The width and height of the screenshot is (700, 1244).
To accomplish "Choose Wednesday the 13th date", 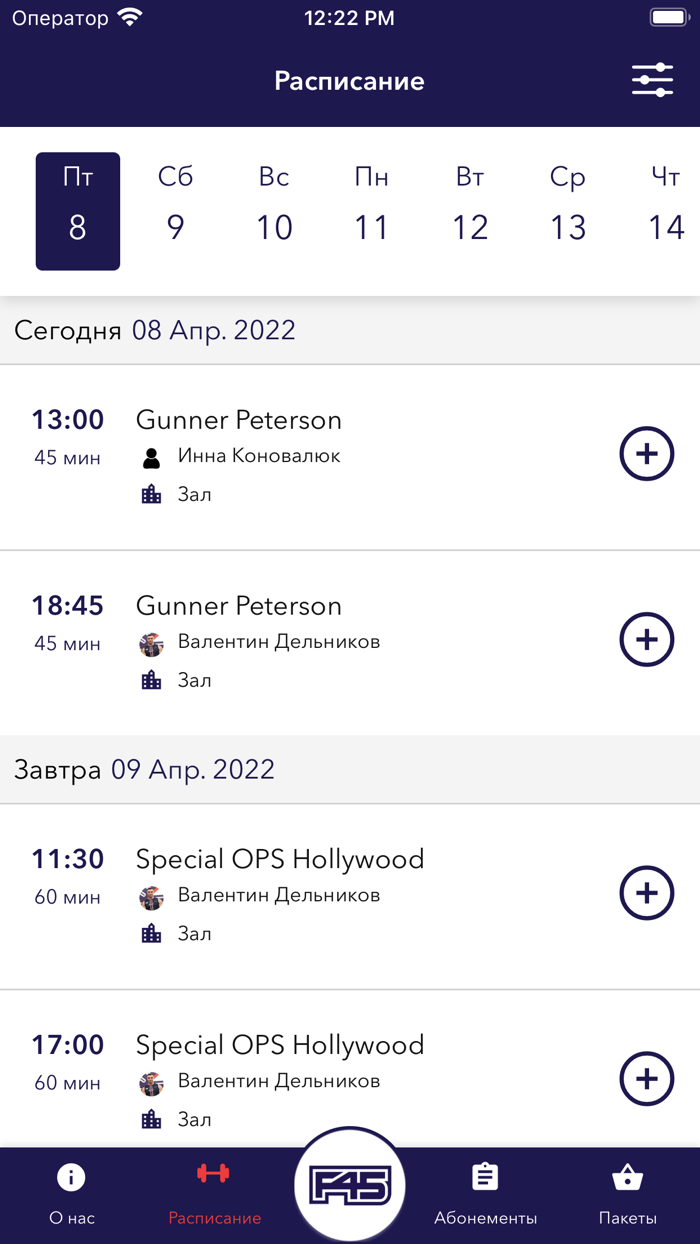I will click(x=567, y=211).
